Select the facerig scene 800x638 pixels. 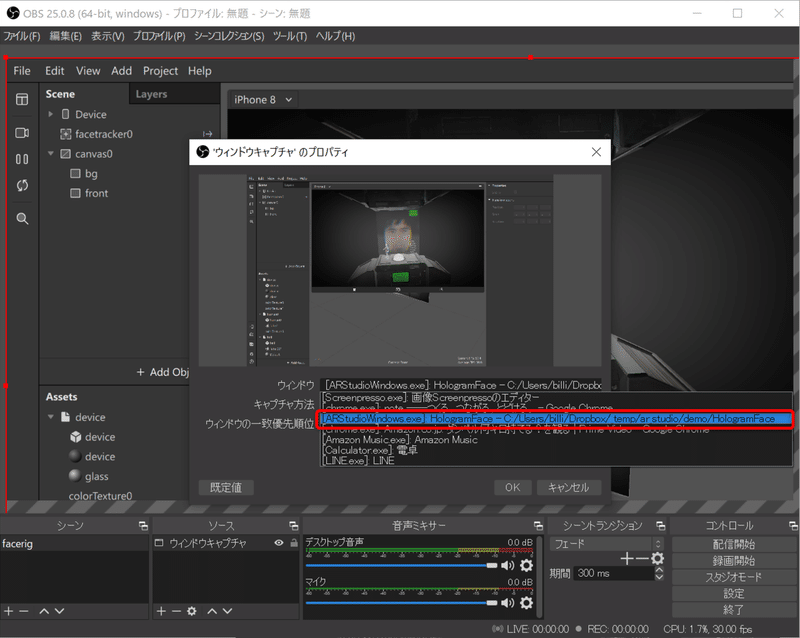[x=74, y=544]
